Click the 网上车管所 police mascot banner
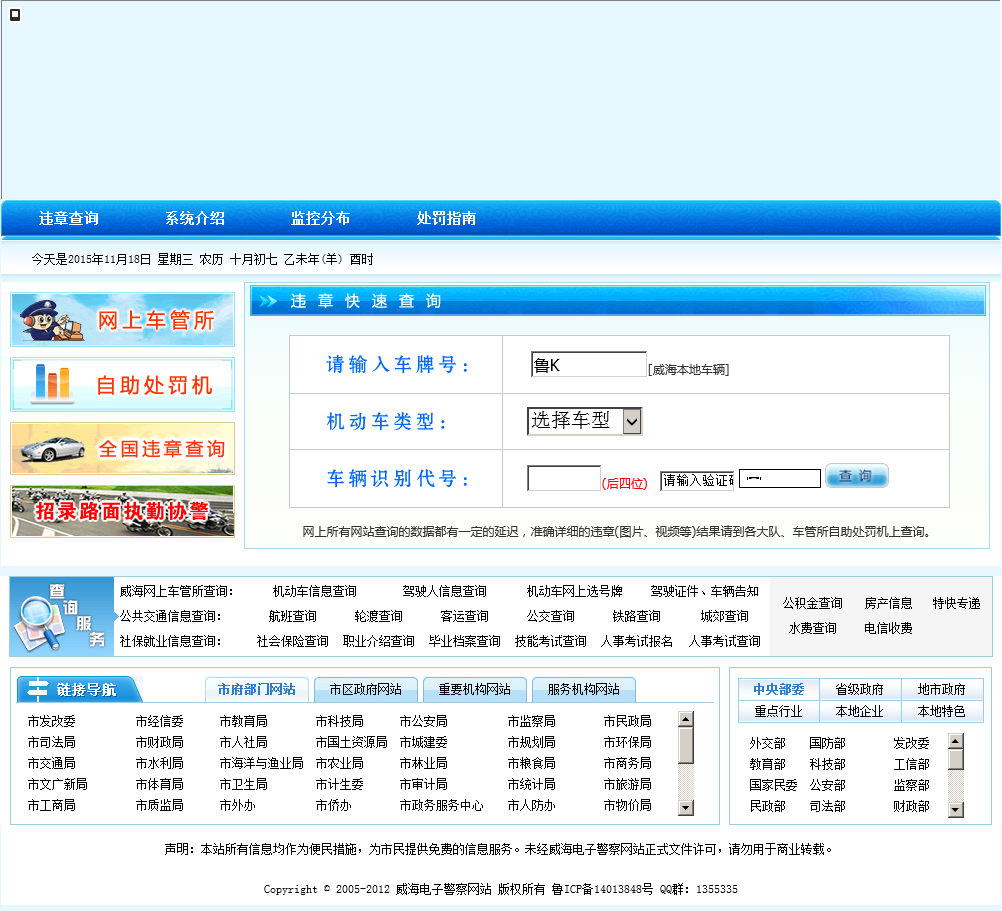The width and height of the screenshot is (1002, 911). [123, 320]
